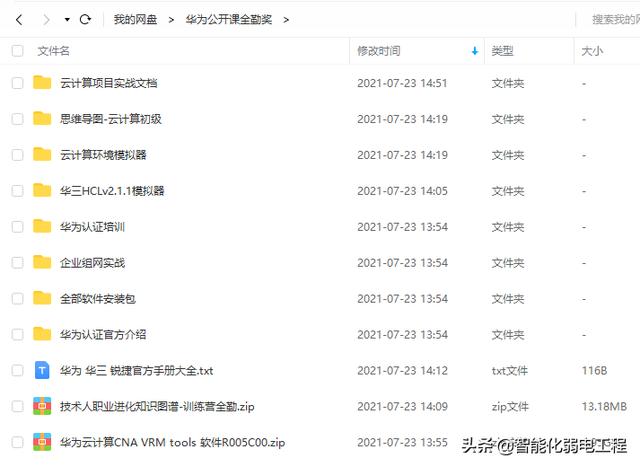The height and width of the screenshot is (467, 640).
Task: Sort by 修改时间 column header
Action: (379, 51)
